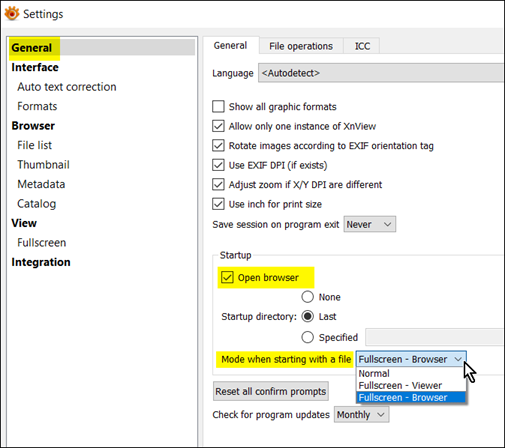
Task: Click the Specified directory path field
Action: coord(434,337)
